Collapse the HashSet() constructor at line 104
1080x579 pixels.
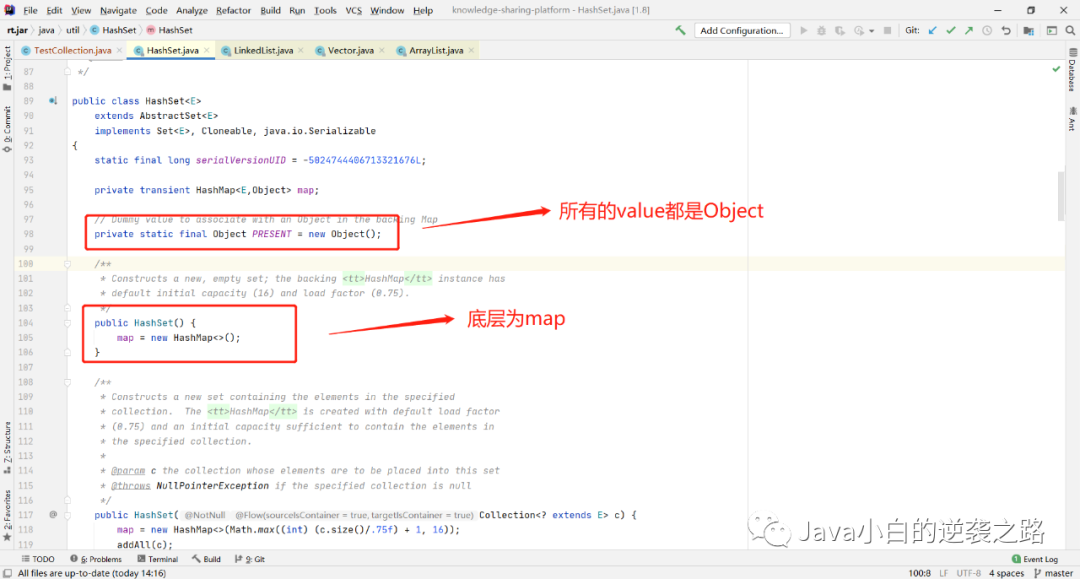click(68, 323)
